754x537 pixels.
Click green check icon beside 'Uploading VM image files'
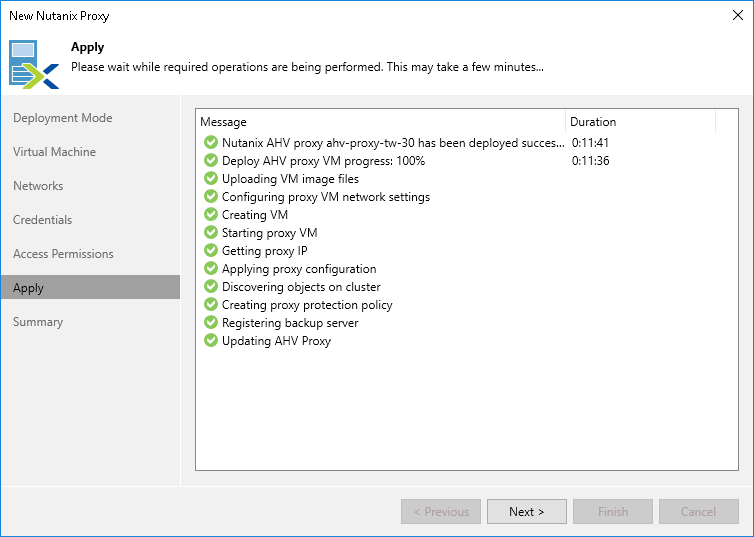click(211, 178)
